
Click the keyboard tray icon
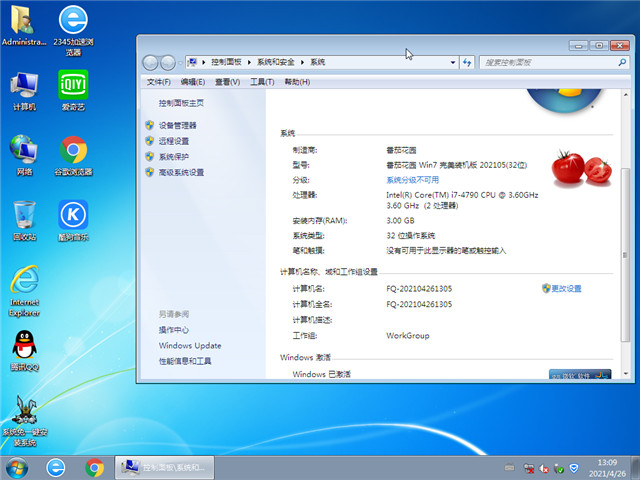(x=509, y=467)
